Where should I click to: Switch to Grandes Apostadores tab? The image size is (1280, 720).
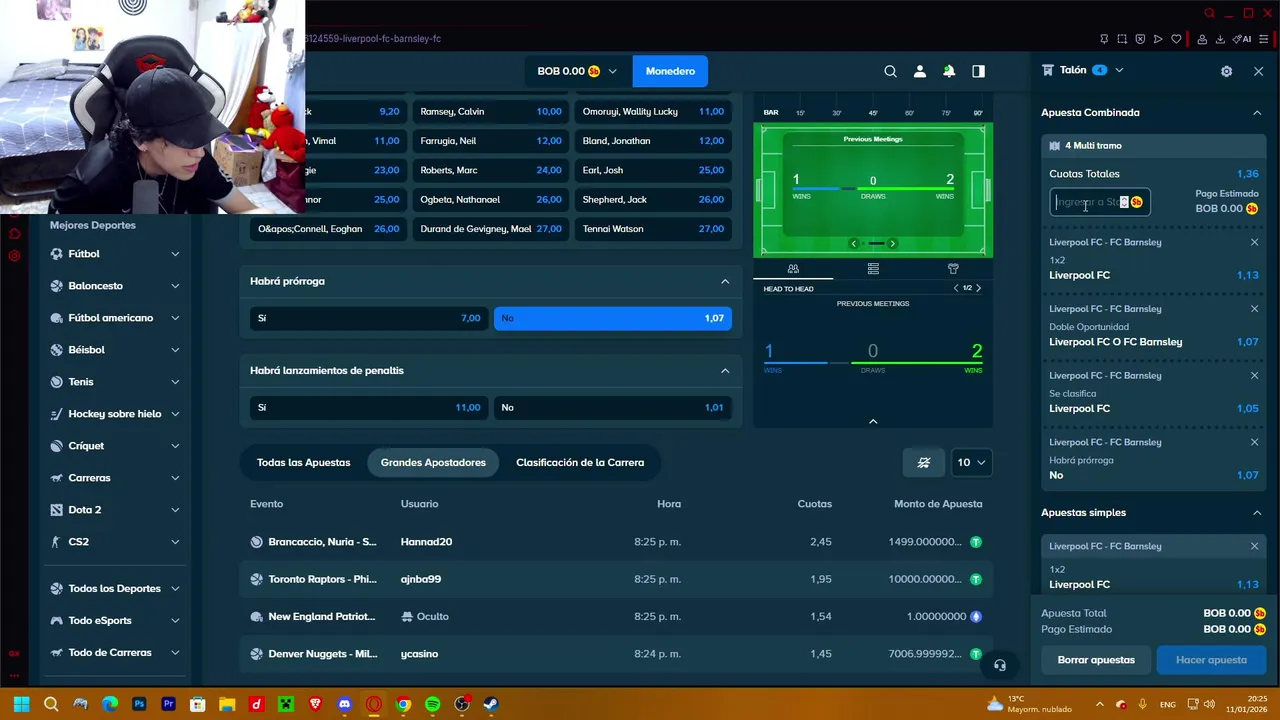coord(433,462)
